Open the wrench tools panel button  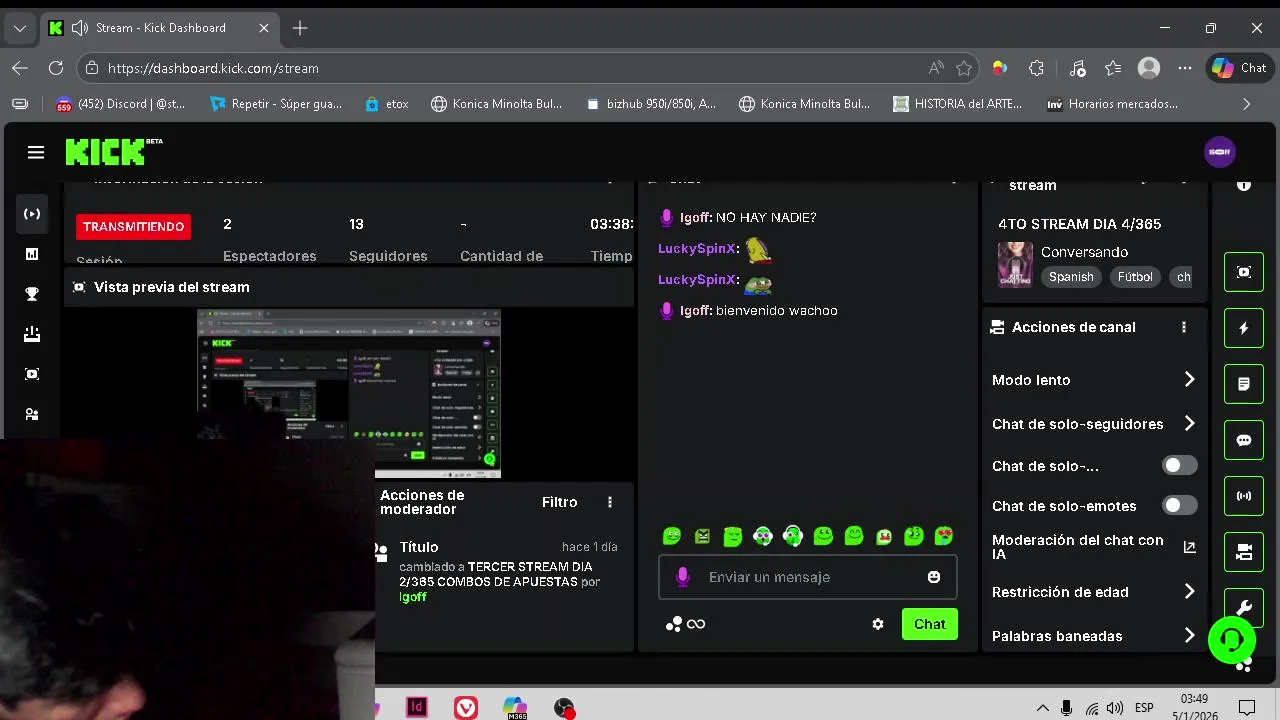(x=1244, y=608)
